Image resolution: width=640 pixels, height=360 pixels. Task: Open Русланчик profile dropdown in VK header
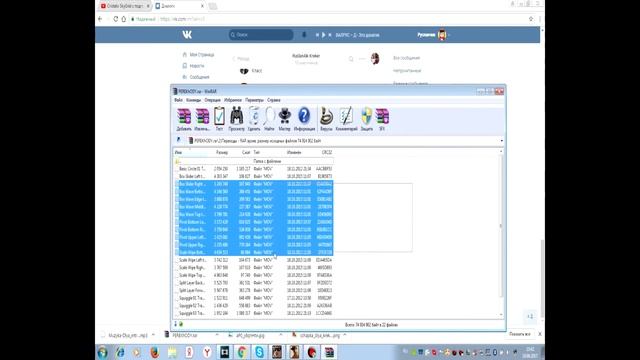pyautogui.click(x=433, y=35)
